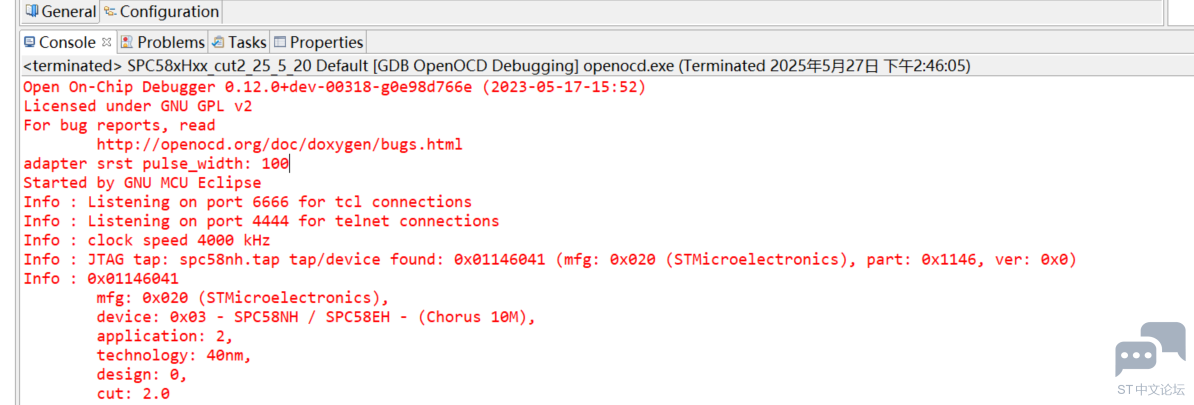The height and width of the screenshot is (405, 1194).
Task: Click the Tasks clipboard icon
Action: click(x=219, y=42)
